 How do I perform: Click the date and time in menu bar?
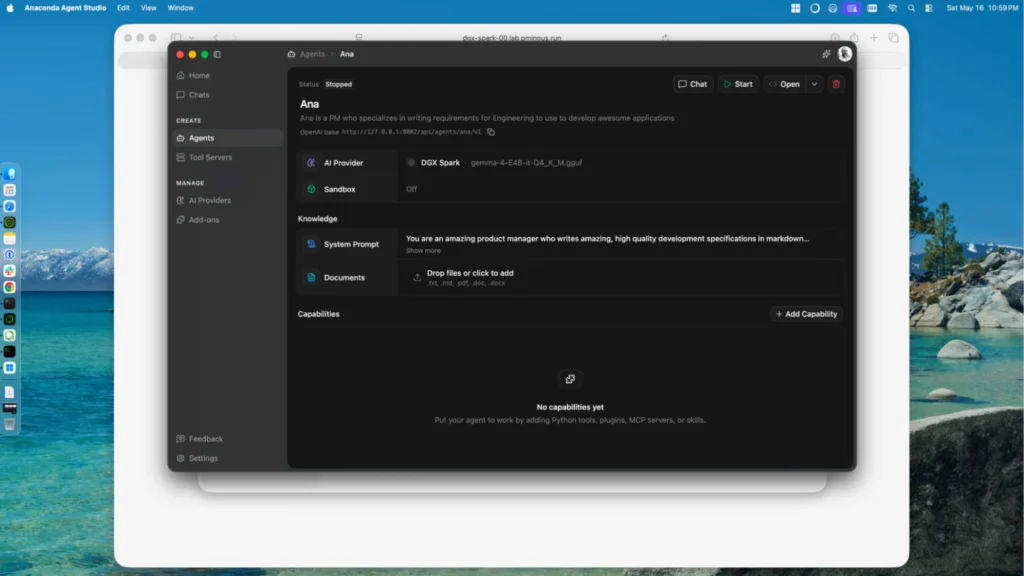[982, 8]
